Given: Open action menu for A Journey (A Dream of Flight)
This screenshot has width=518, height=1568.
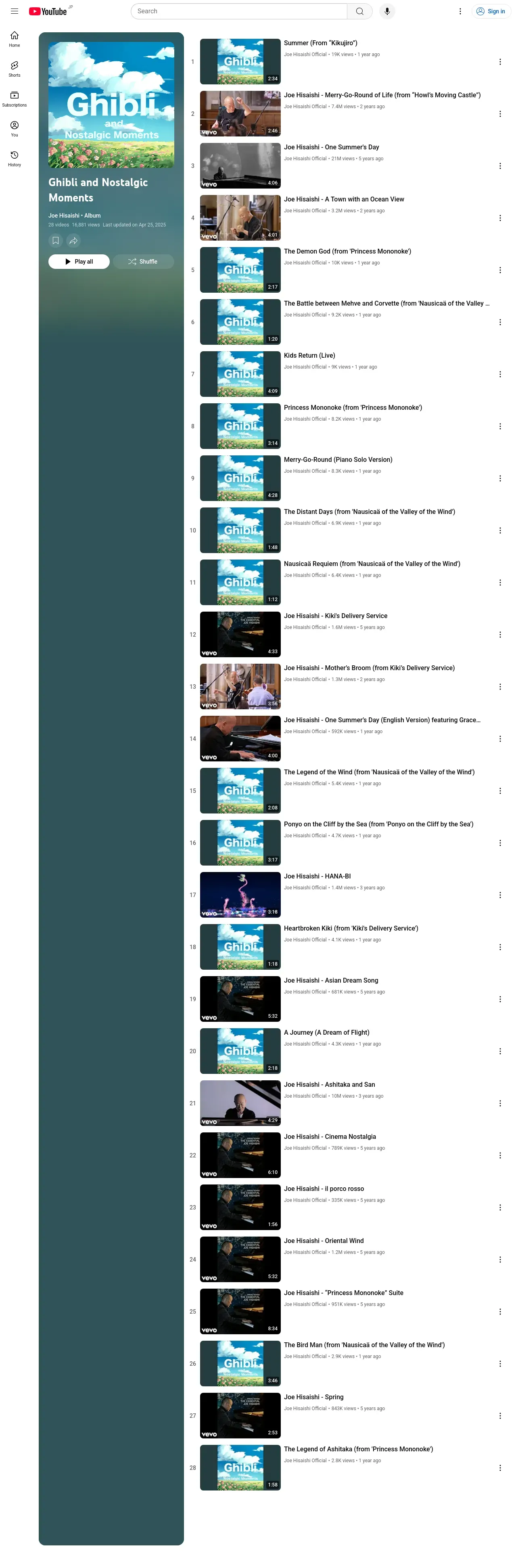Looking at the screenshot, I should 500,1051.
